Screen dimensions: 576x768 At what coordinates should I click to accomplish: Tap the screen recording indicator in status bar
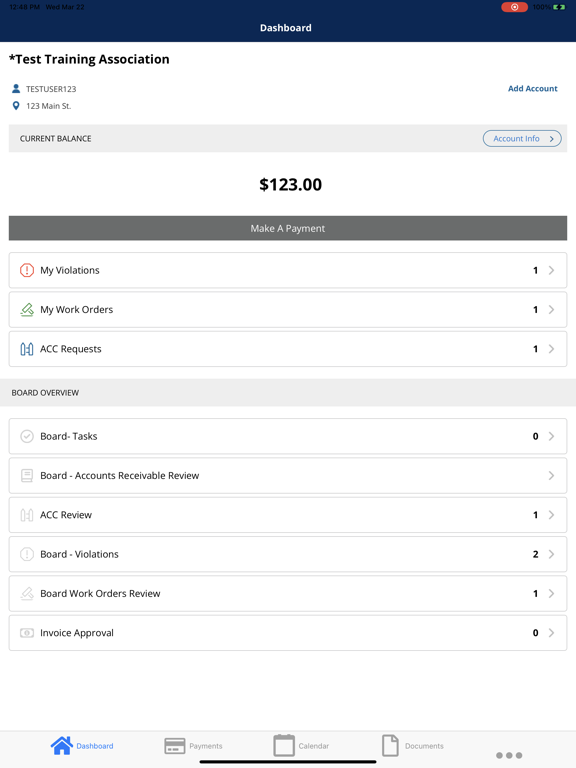coord(514,7)
